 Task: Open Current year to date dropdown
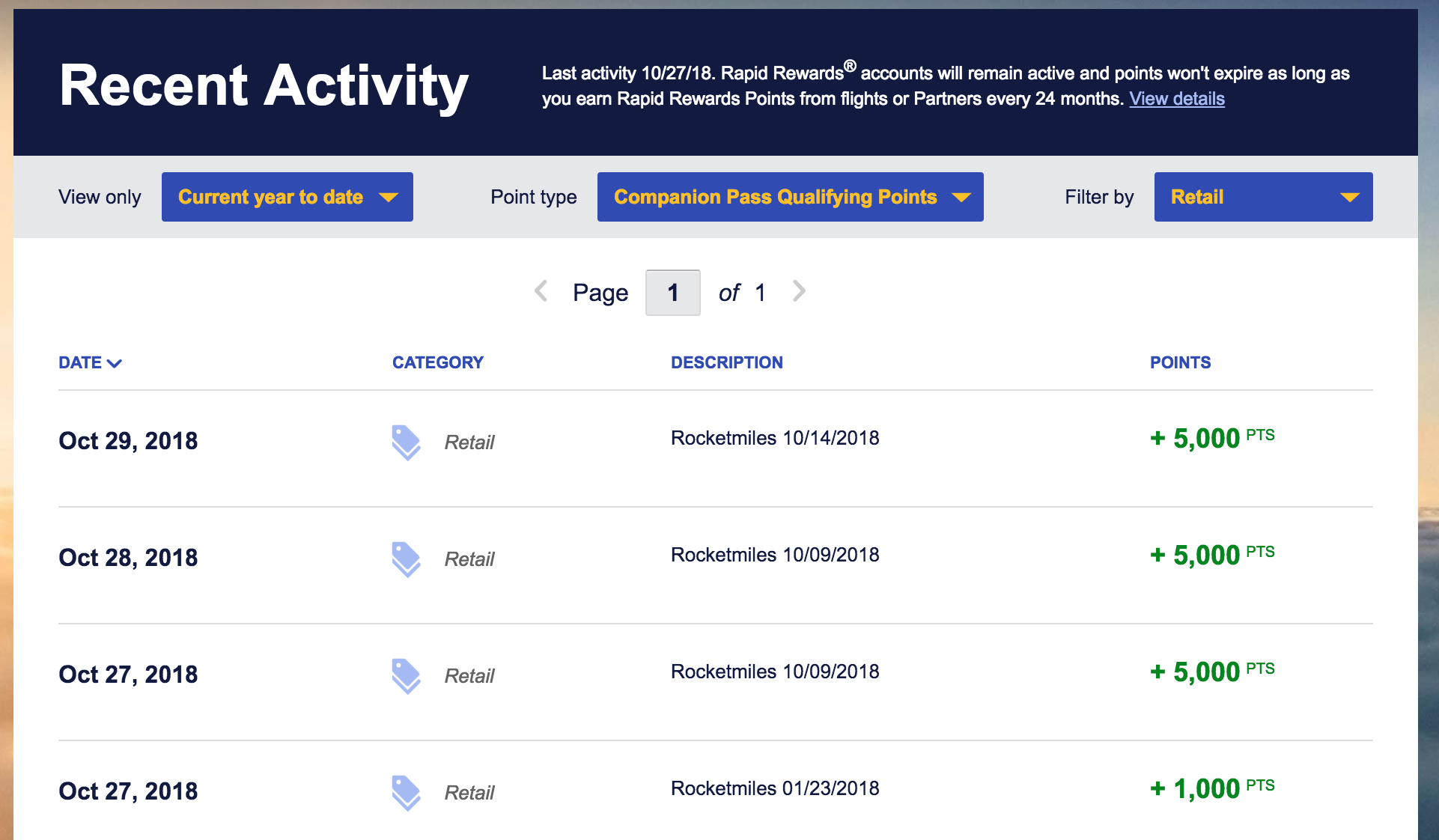click(287, 197)
